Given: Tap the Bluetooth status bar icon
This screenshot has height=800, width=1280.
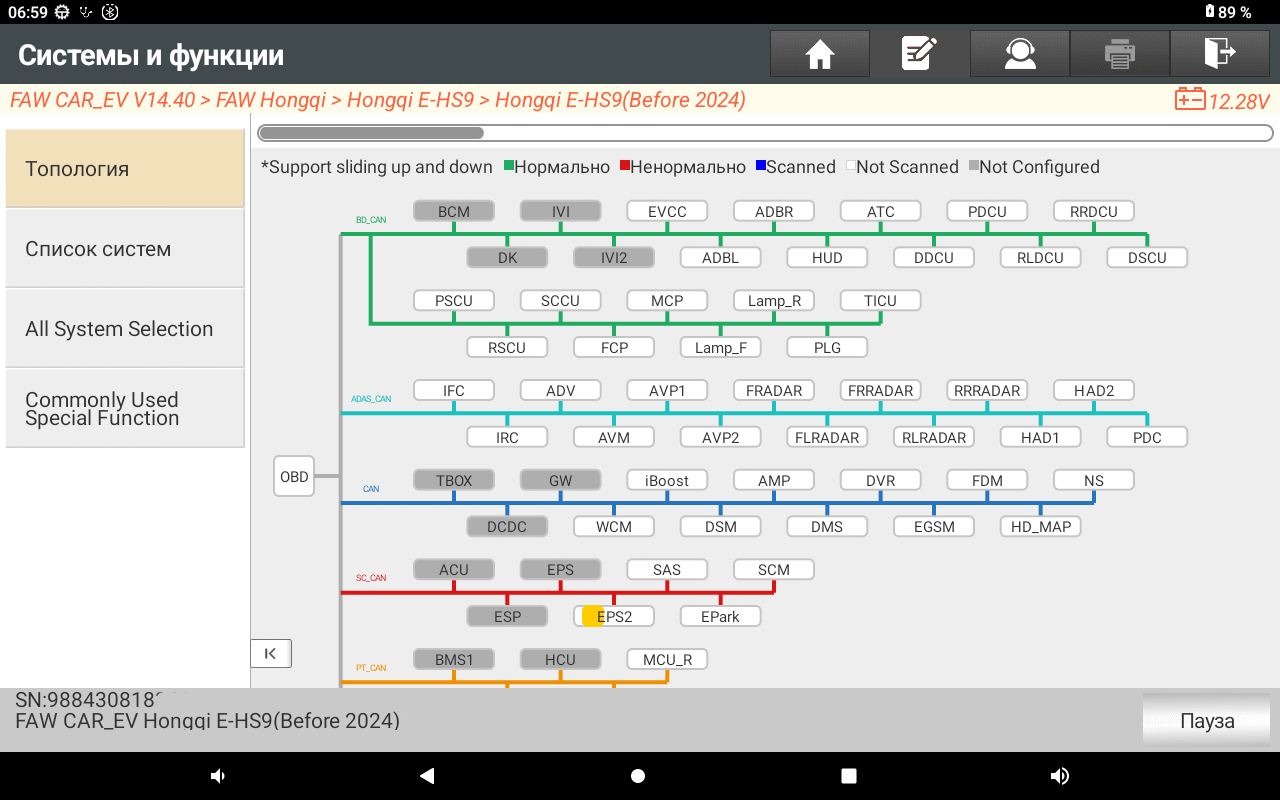Looking at the screenshot, I should pos(111,12).
